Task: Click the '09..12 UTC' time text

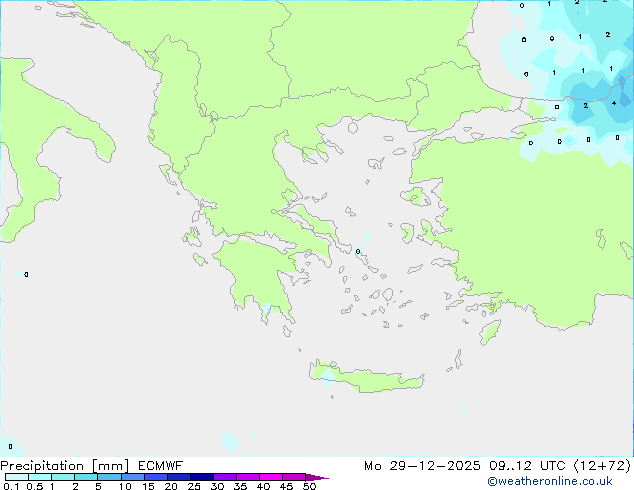Action: click(x=527, y=466)
